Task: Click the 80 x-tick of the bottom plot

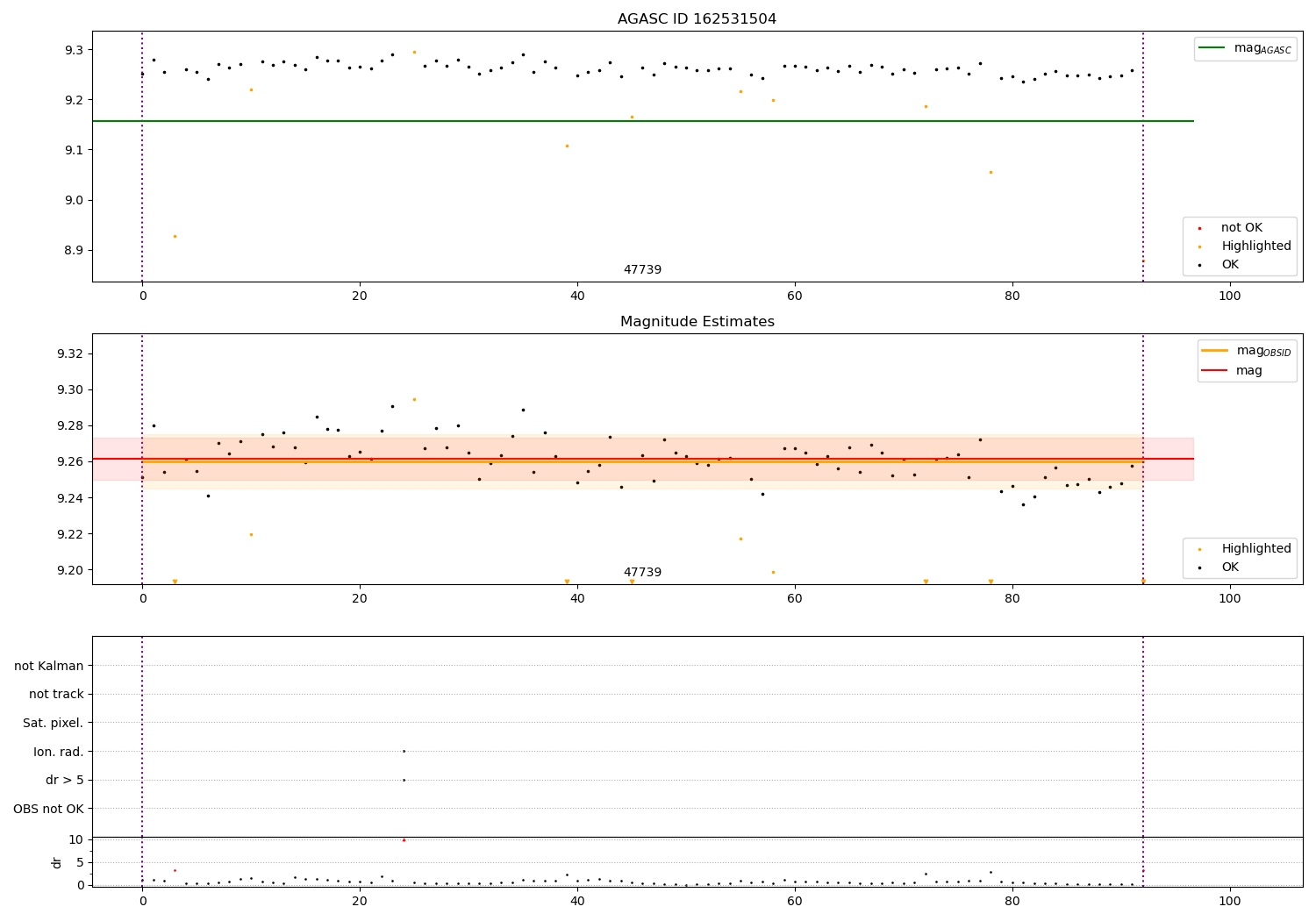Action: (x=1012, y=902)
